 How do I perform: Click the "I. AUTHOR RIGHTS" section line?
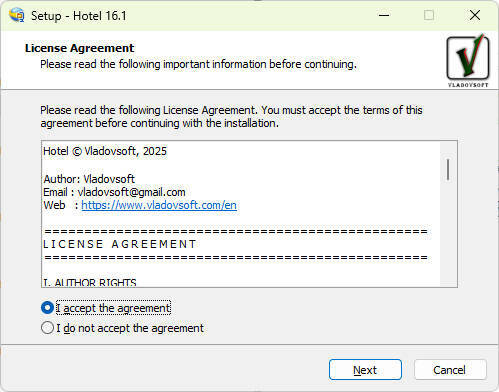pyautogui.click(x=90, y=283)
